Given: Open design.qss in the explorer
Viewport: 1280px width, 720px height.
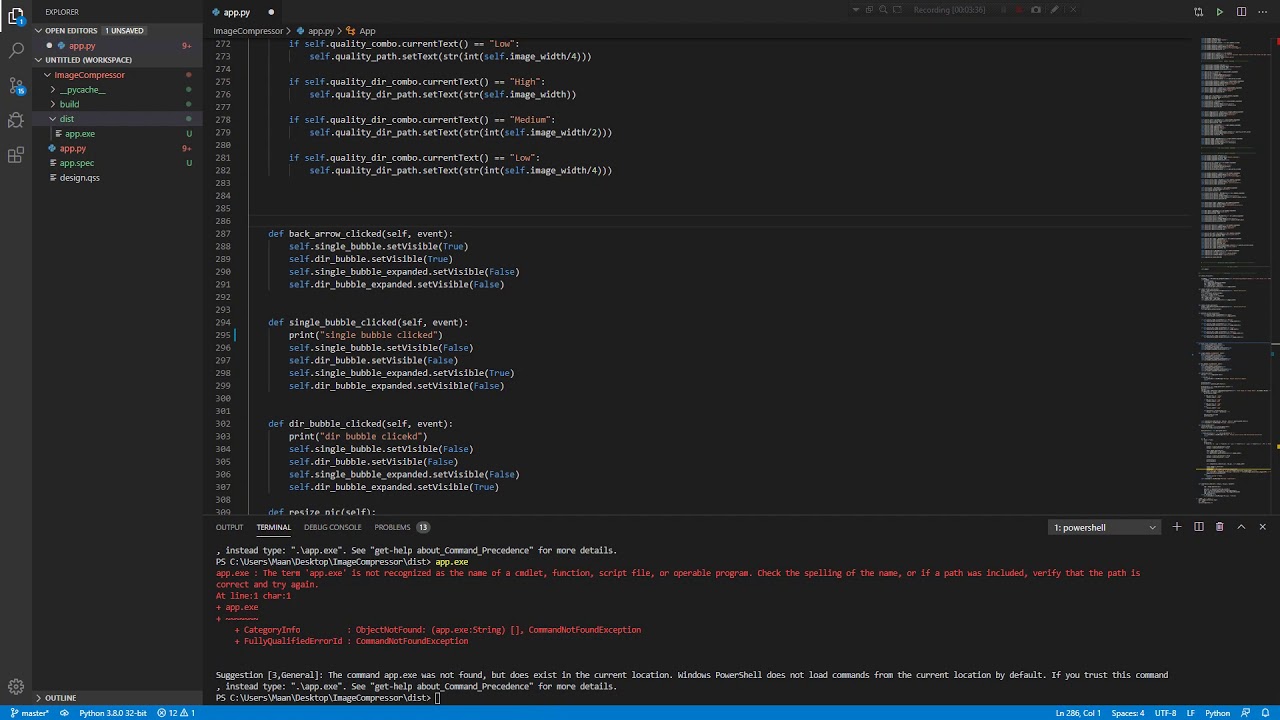Looking at the screenshot, I should coord(79,178).
